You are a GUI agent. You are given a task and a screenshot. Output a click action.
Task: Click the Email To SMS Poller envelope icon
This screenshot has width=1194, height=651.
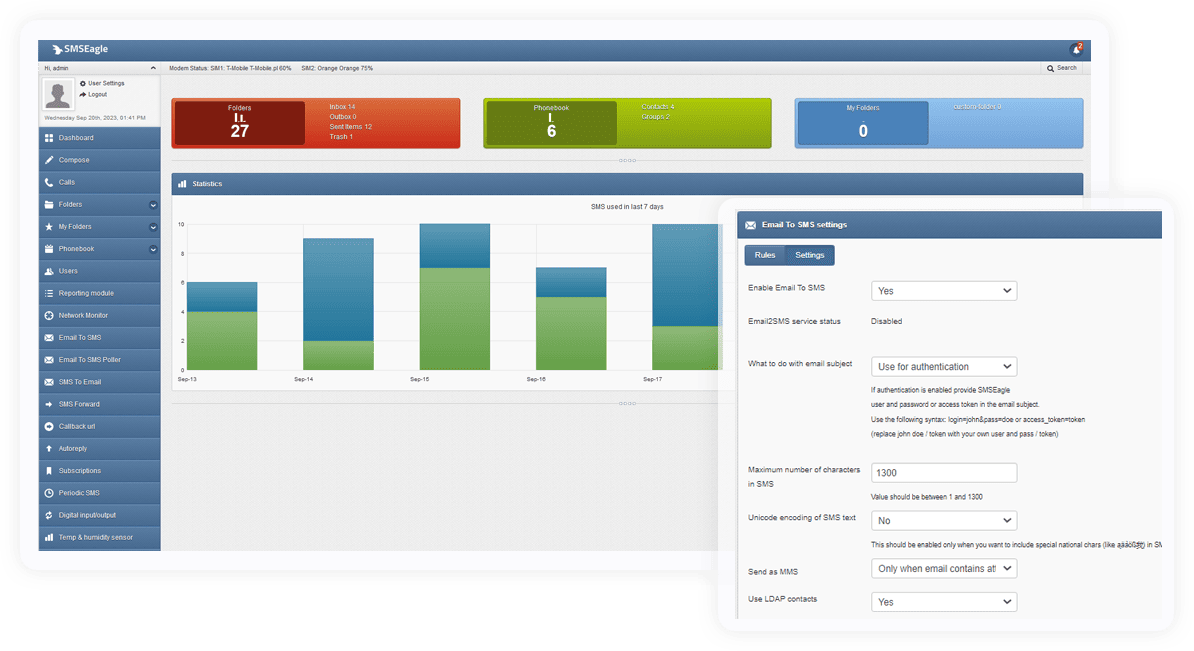(49, 359)
